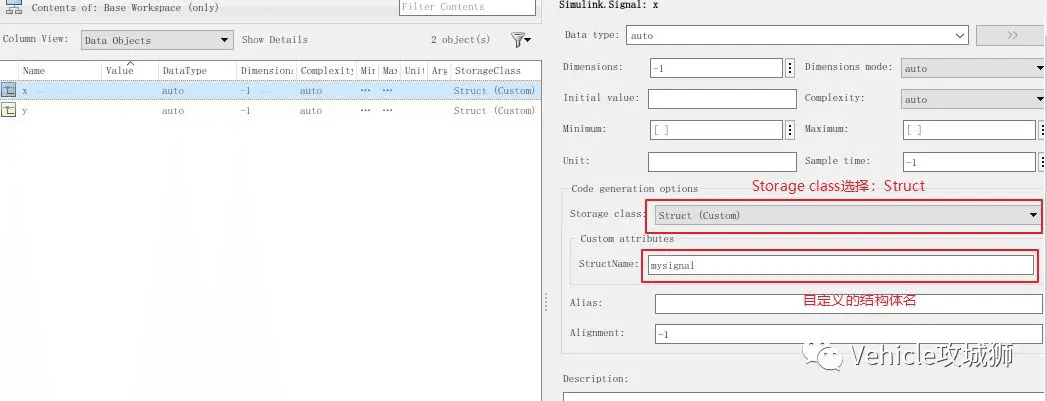Open Dimensions three-dot options button
Viewport: 1047px width, 401px height.
790,68
